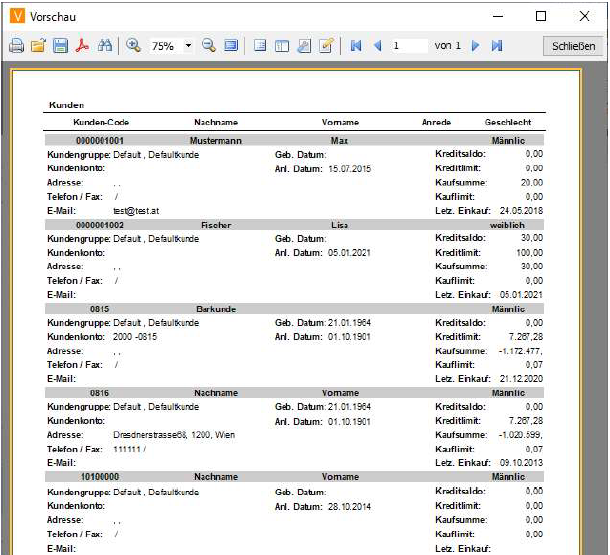Click customer code 0815
610x555 pixels.
tap(100, 309)
